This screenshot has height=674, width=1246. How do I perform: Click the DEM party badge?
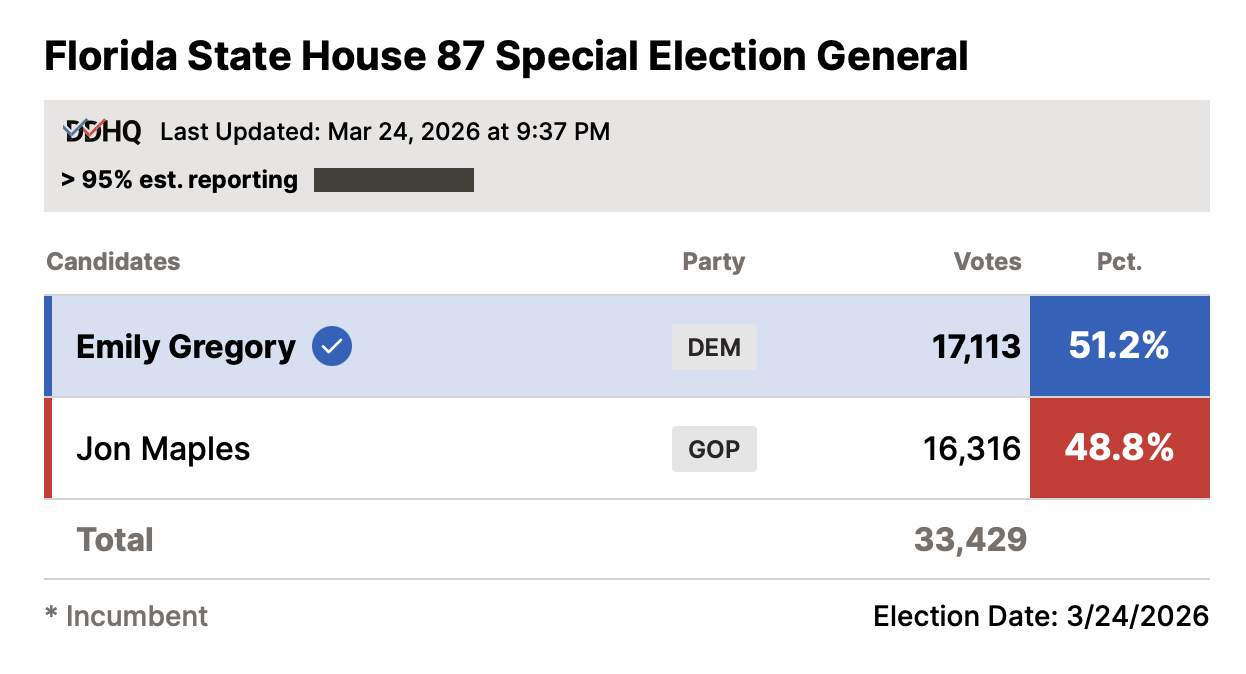[714, 348]
